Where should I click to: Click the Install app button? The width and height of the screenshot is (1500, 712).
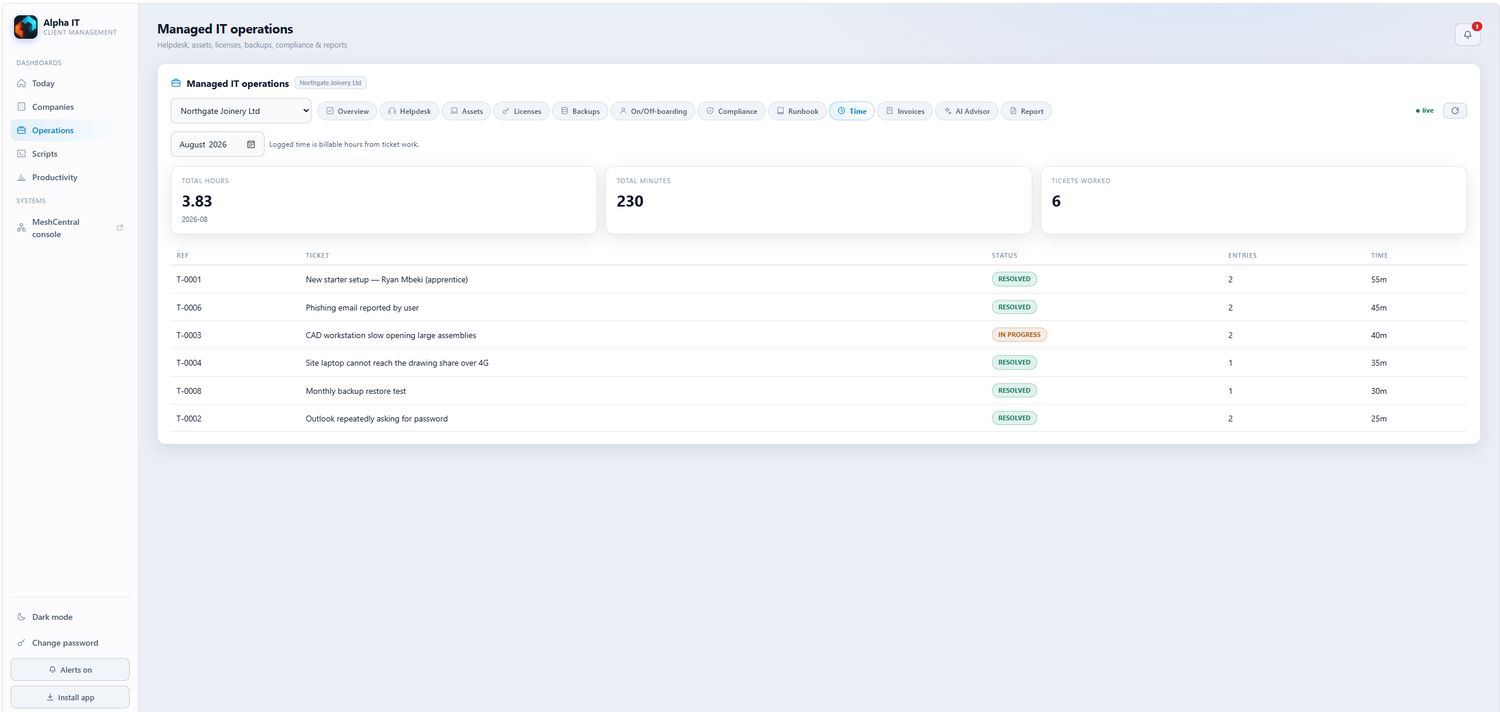click(70, 697)
